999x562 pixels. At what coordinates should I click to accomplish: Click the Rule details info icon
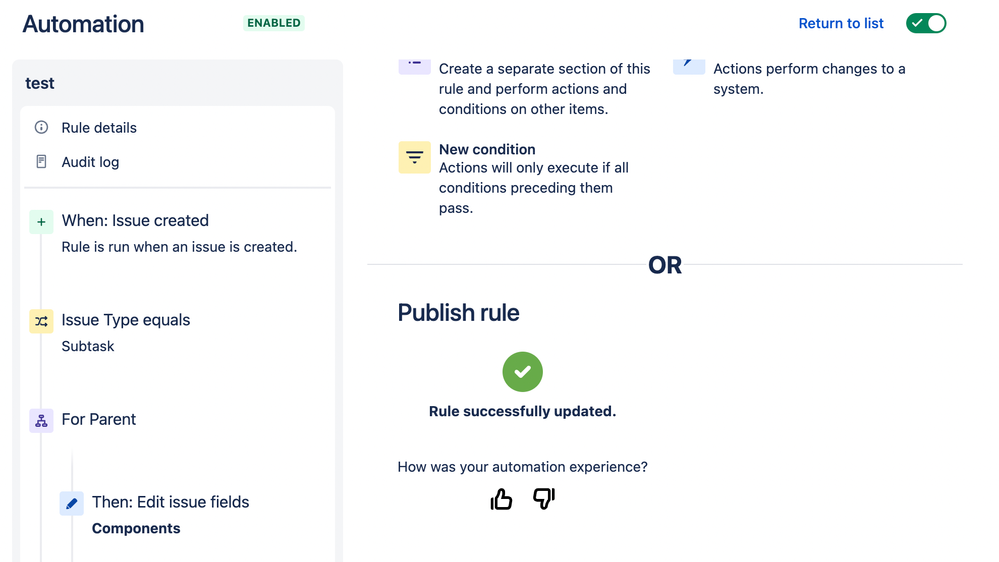(x=41, y=127)
